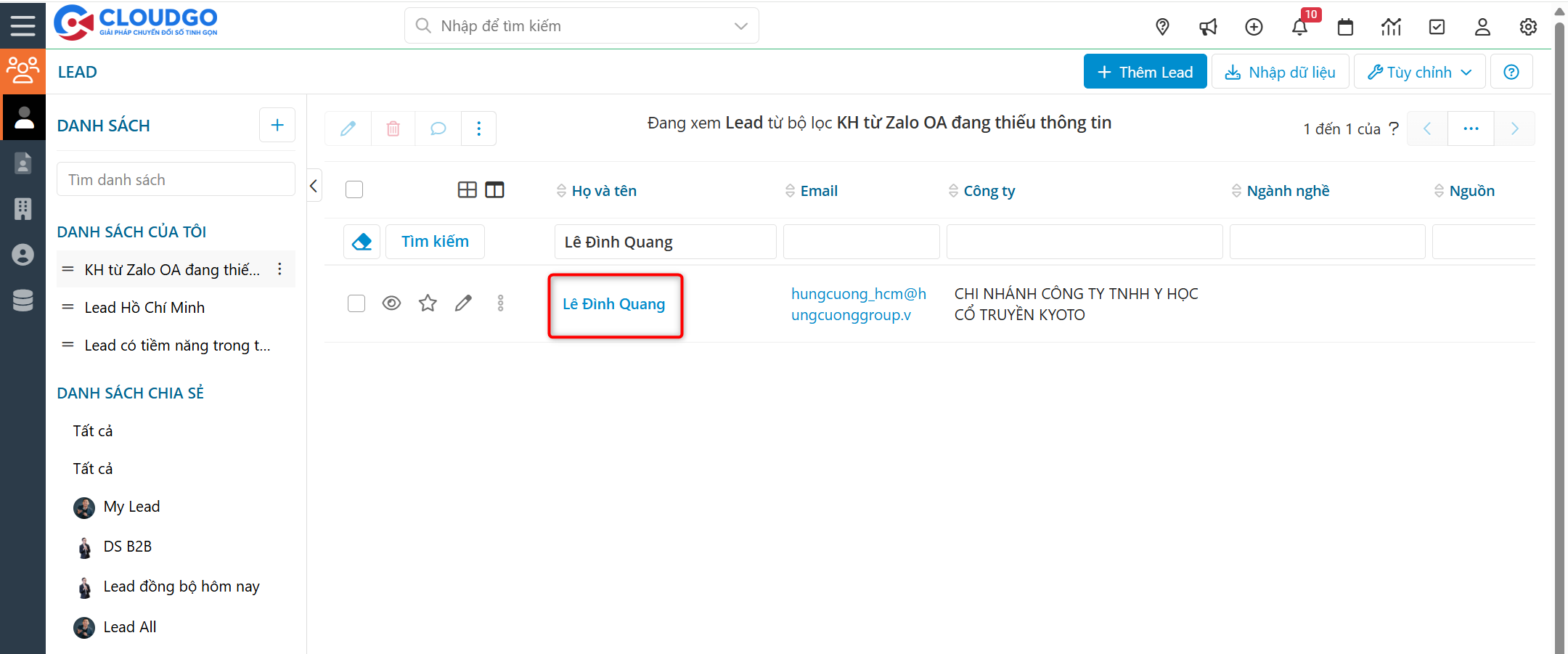The height and width of the screenshot is (654, 1568).
Task: Expand the Tùy chỉnh dropdown
Action: (1419, 72)
